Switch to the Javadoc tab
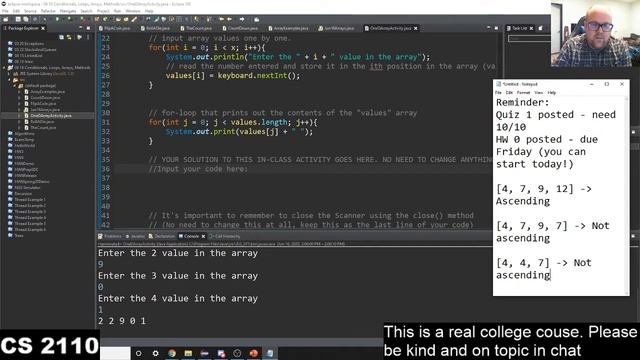 (135, 236)
